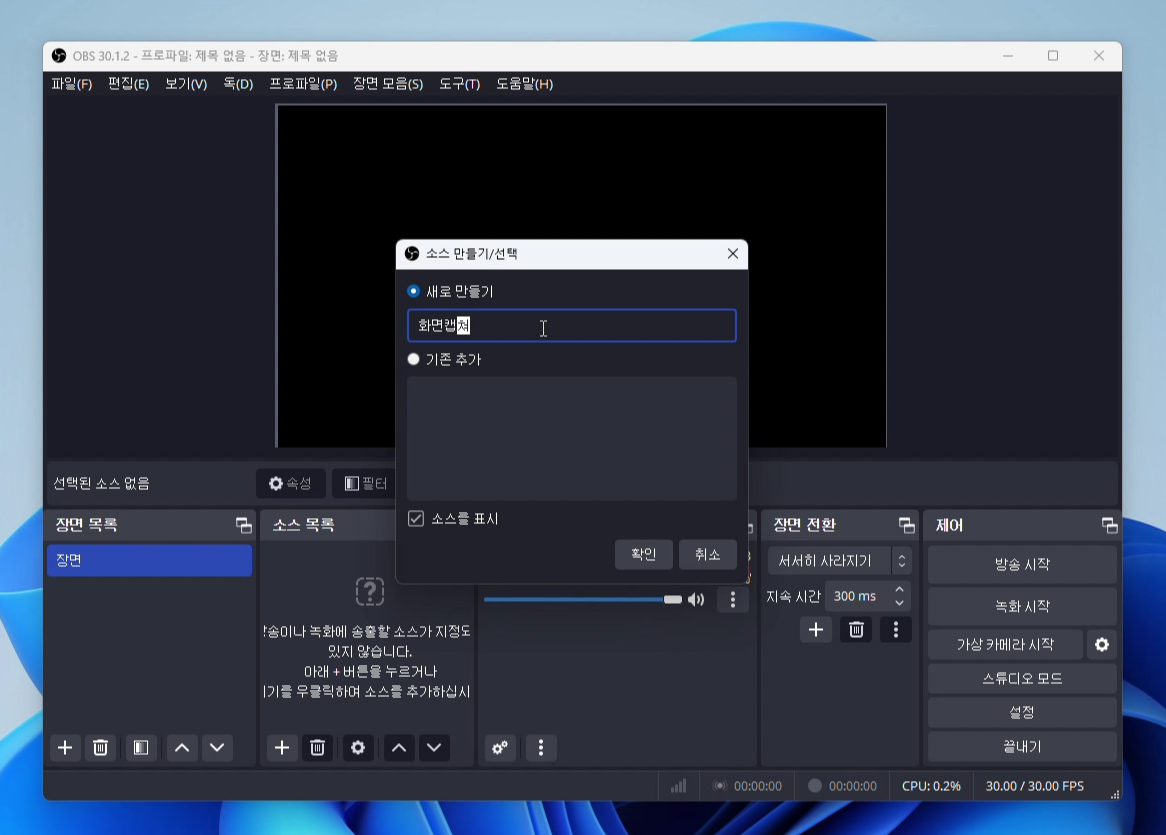The width and height of the screenshot is (1166, 835).
Task: Remove scene transition with trash icon
Action: click(856, 630)
